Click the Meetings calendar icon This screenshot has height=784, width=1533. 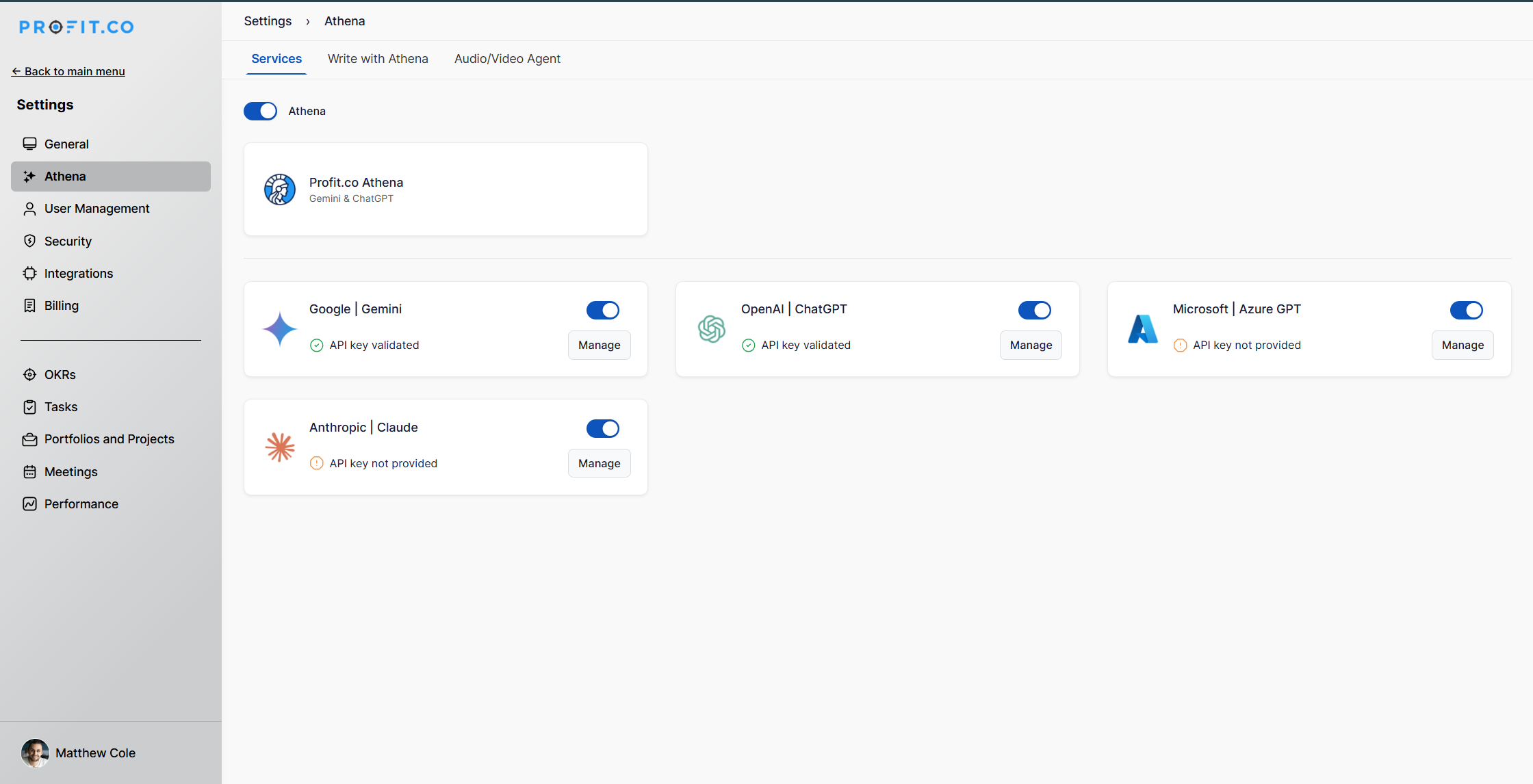pos(29,471)
